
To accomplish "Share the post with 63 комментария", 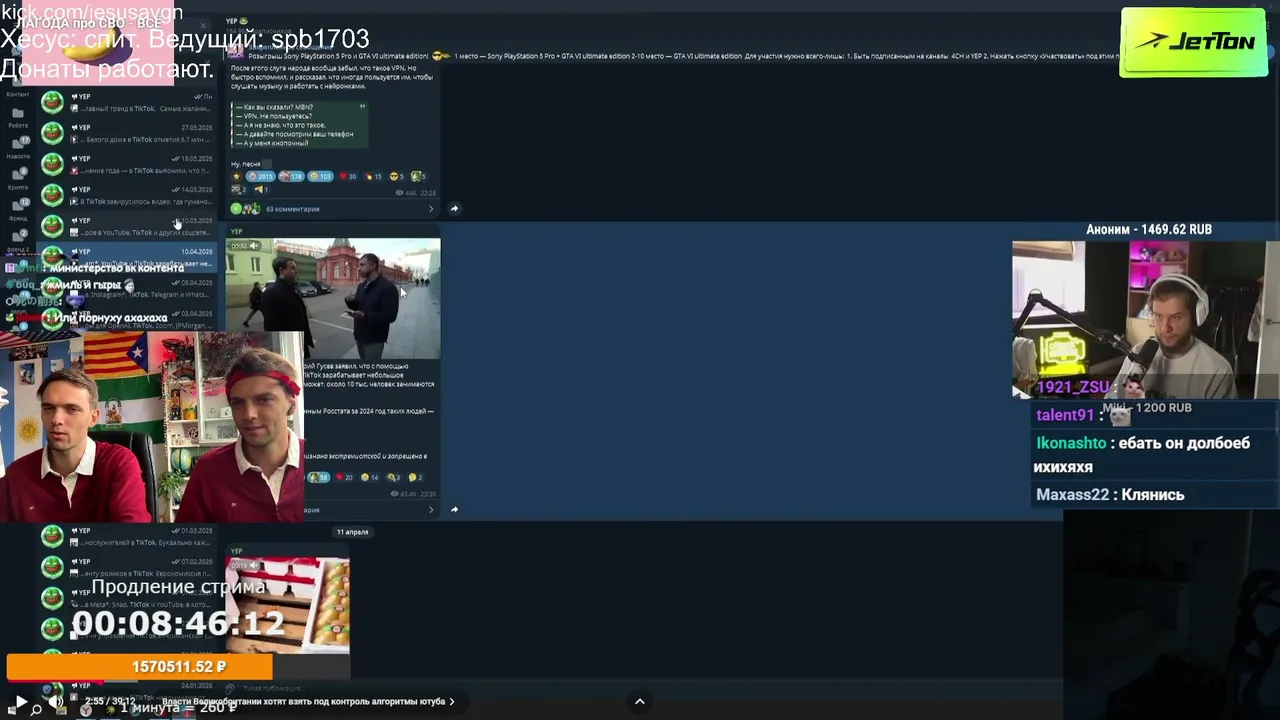I will (x=454, y=209).
